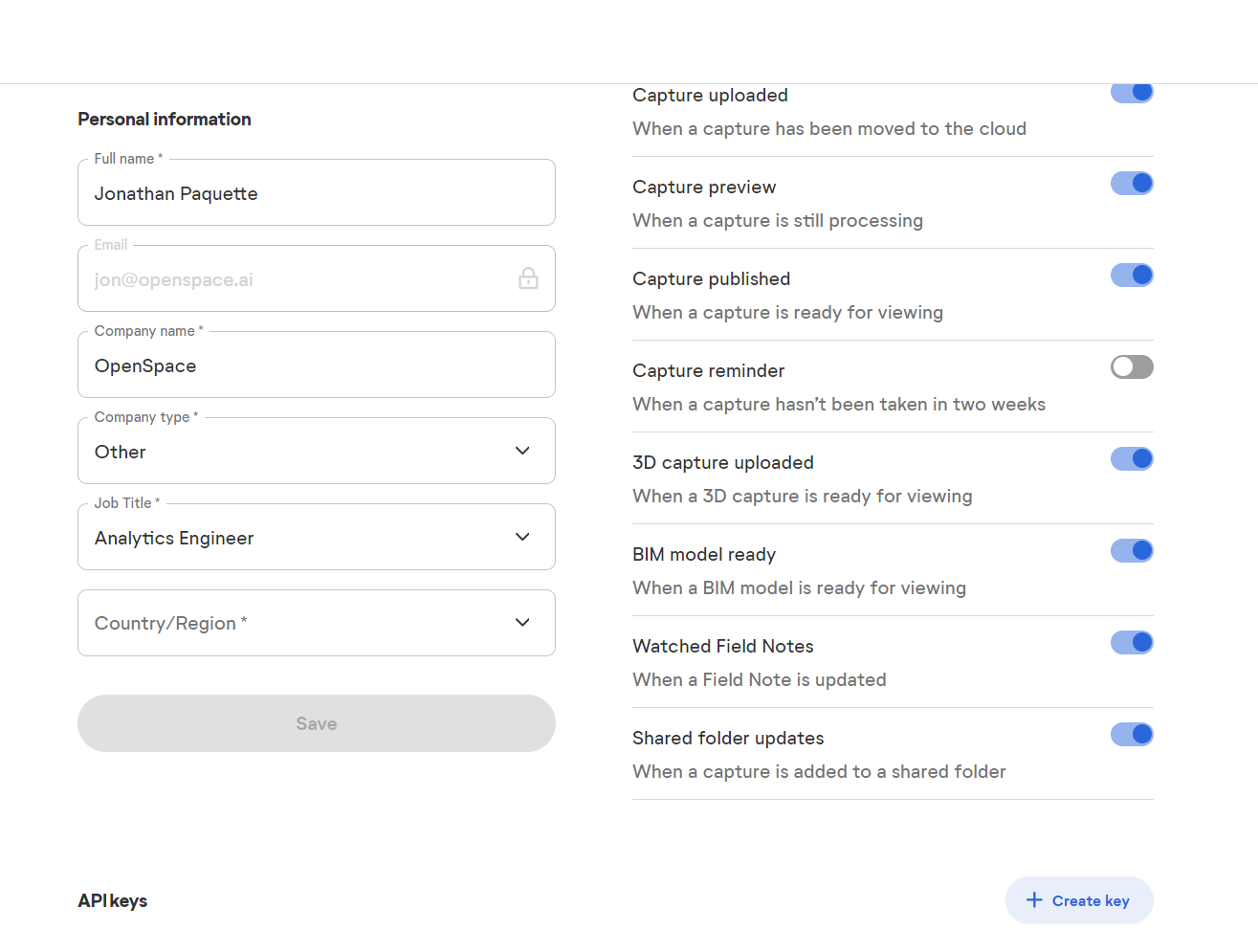Disable Shared folder updates notifications
1258x952 pixels.
click(1132, 734)
